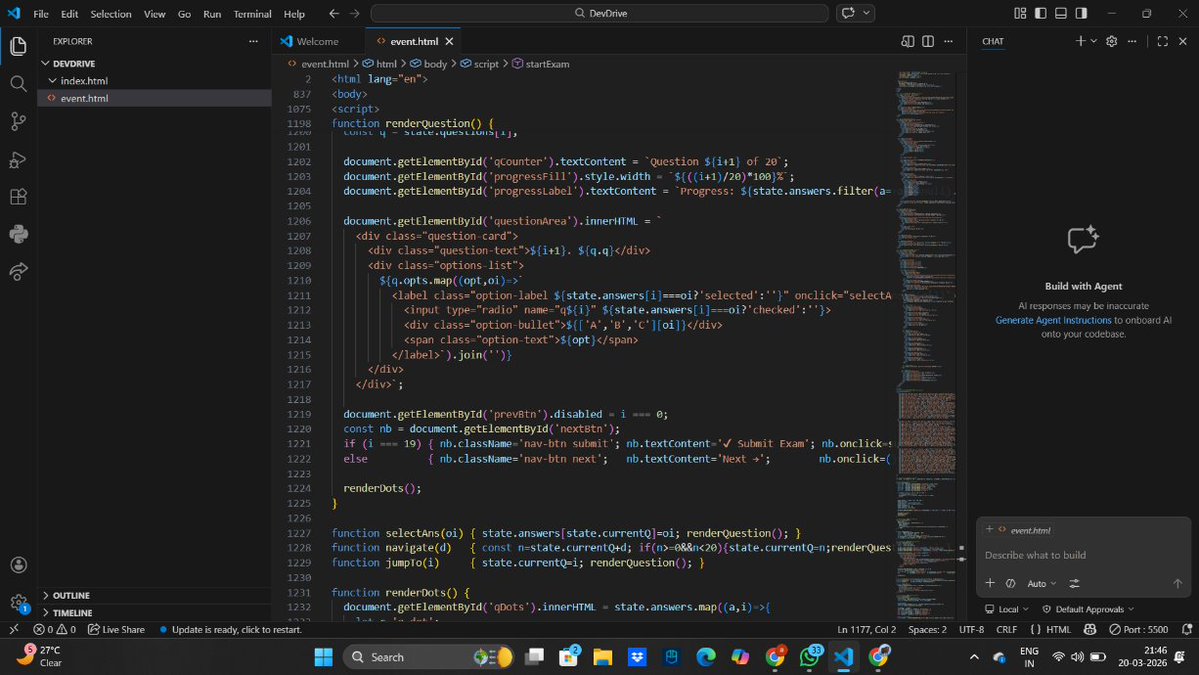Open the Configure Tools icon in chat input
1199x675 pixels.
tap(1074, 583)
